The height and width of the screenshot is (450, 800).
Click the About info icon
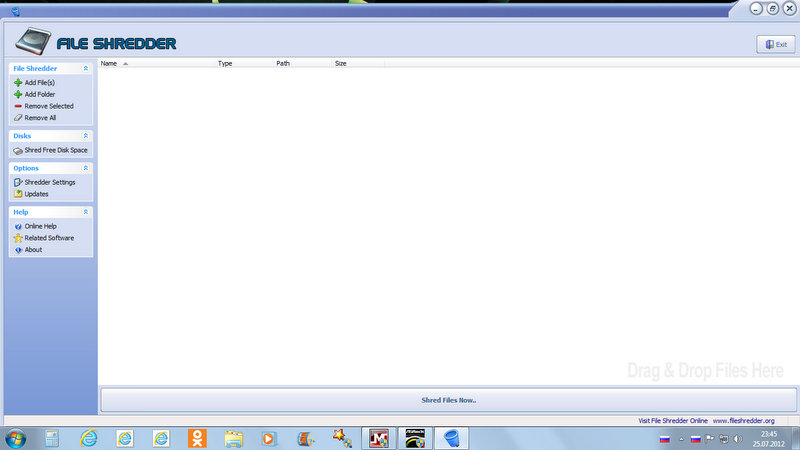point(18,250)
